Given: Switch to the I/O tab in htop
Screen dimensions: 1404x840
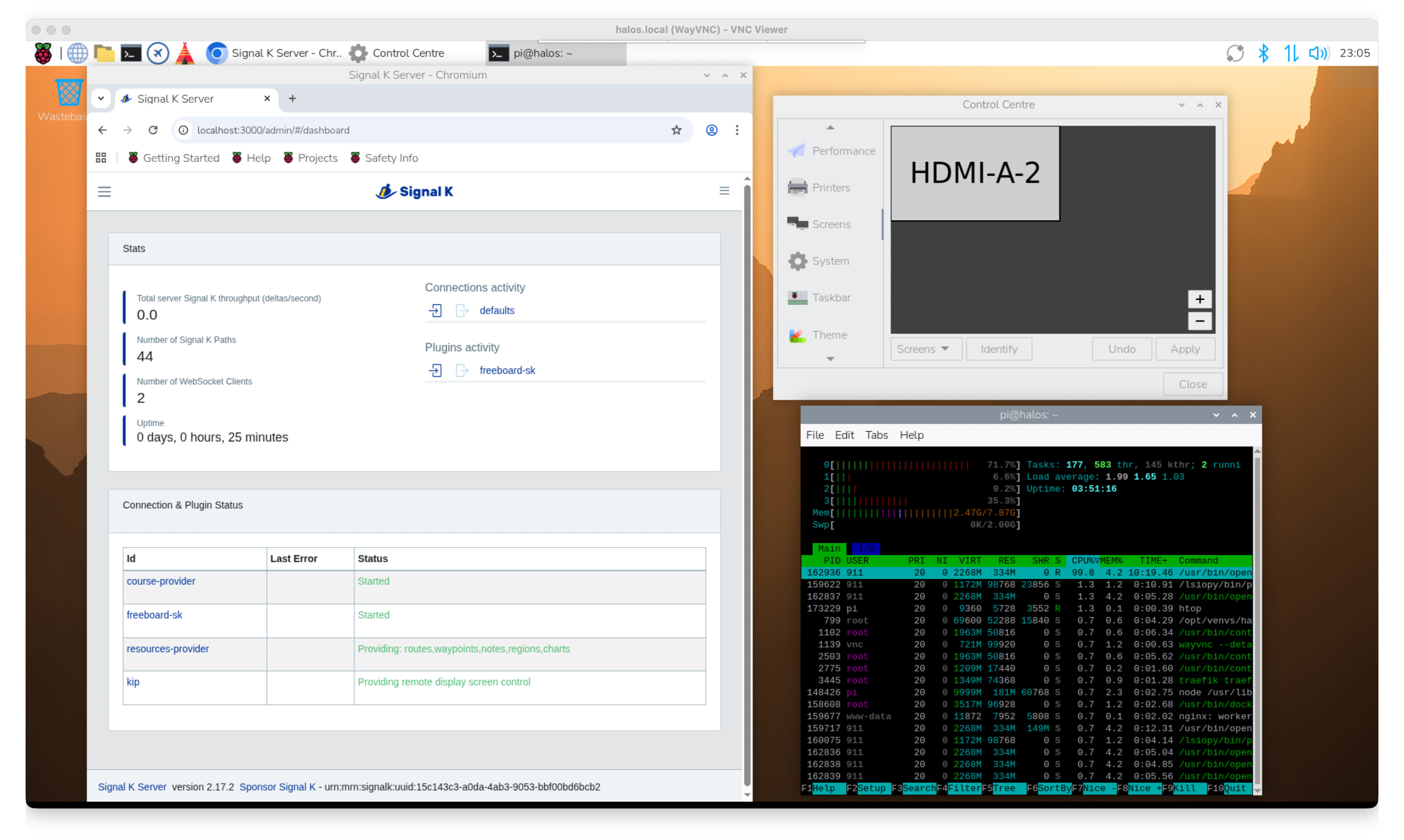Looking at the screenshot, I should coord(865,548).
